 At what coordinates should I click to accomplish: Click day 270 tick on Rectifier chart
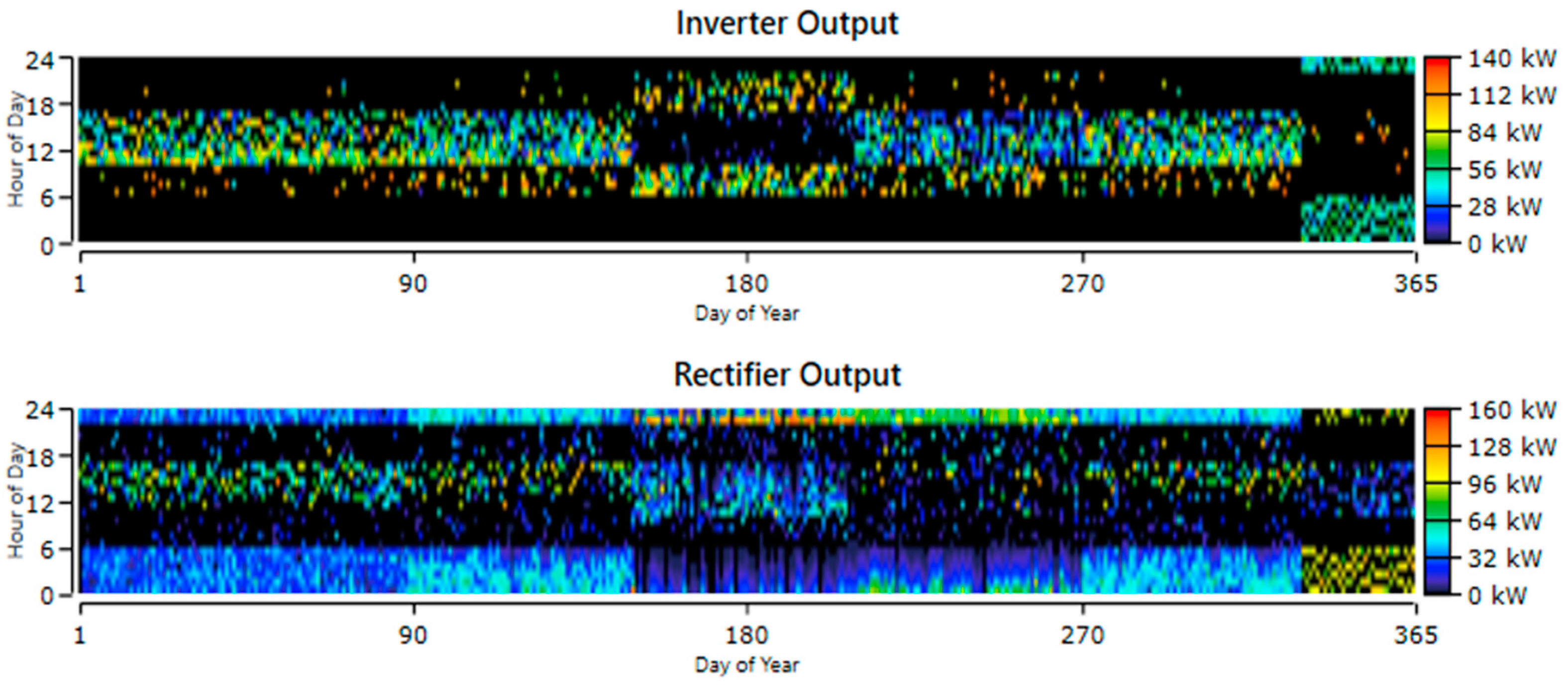coord(1082,635)
